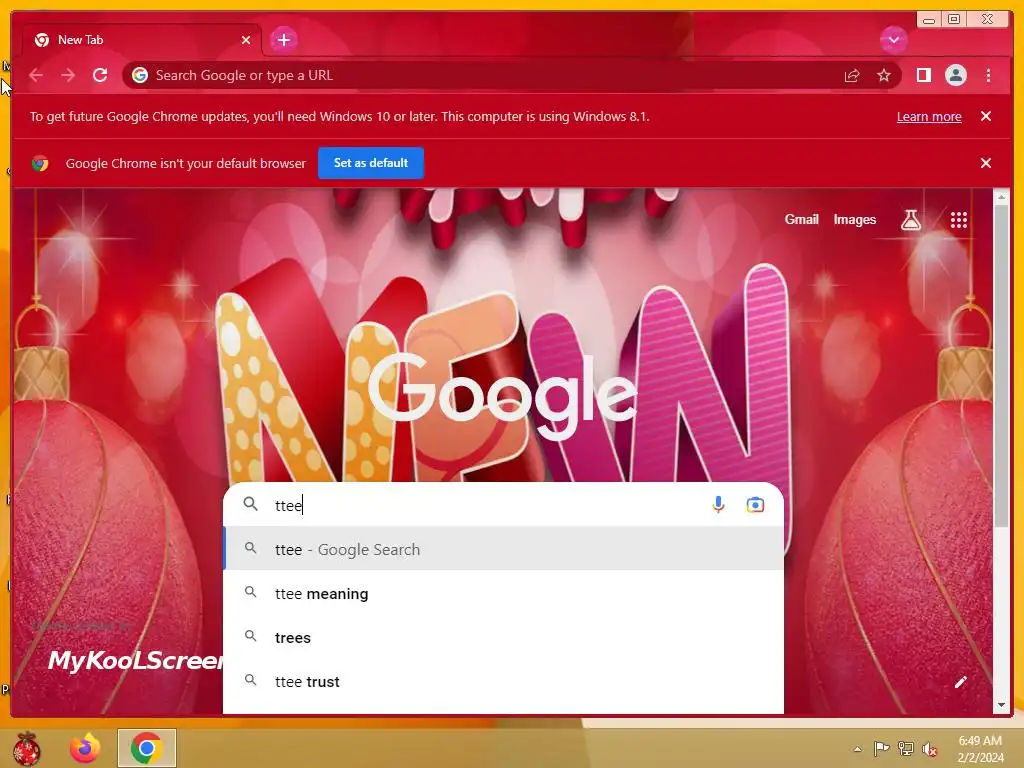Launch Firefox from the taskbar
Screen dimensions: 1024x768
point(85,748)
